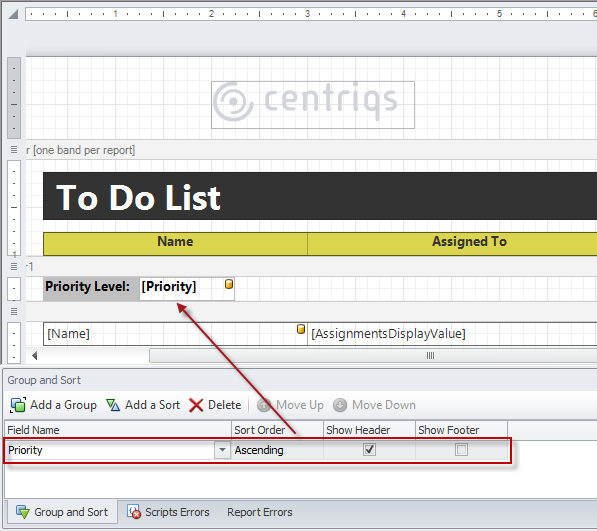597x531 pixels.
Task: Click the Add a Sort icon
Action: (113, 405)
